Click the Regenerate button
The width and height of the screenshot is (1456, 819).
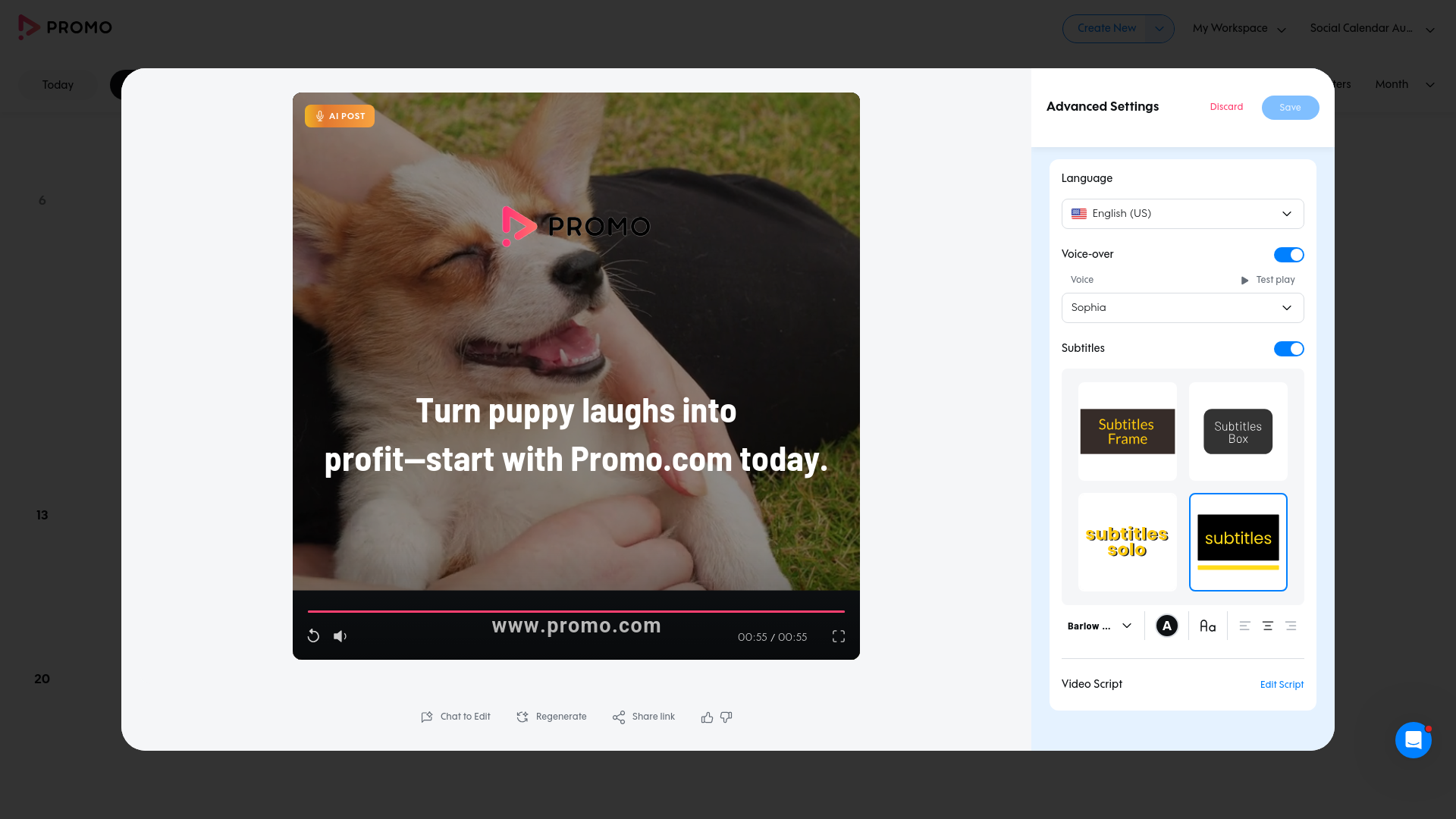551,717
